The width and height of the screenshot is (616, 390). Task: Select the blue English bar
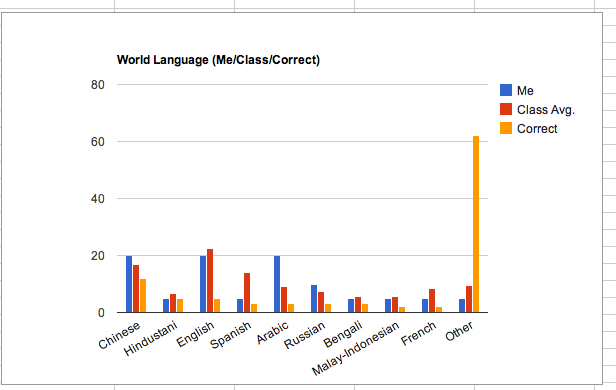pyautogui.click(x=203, y=284)
